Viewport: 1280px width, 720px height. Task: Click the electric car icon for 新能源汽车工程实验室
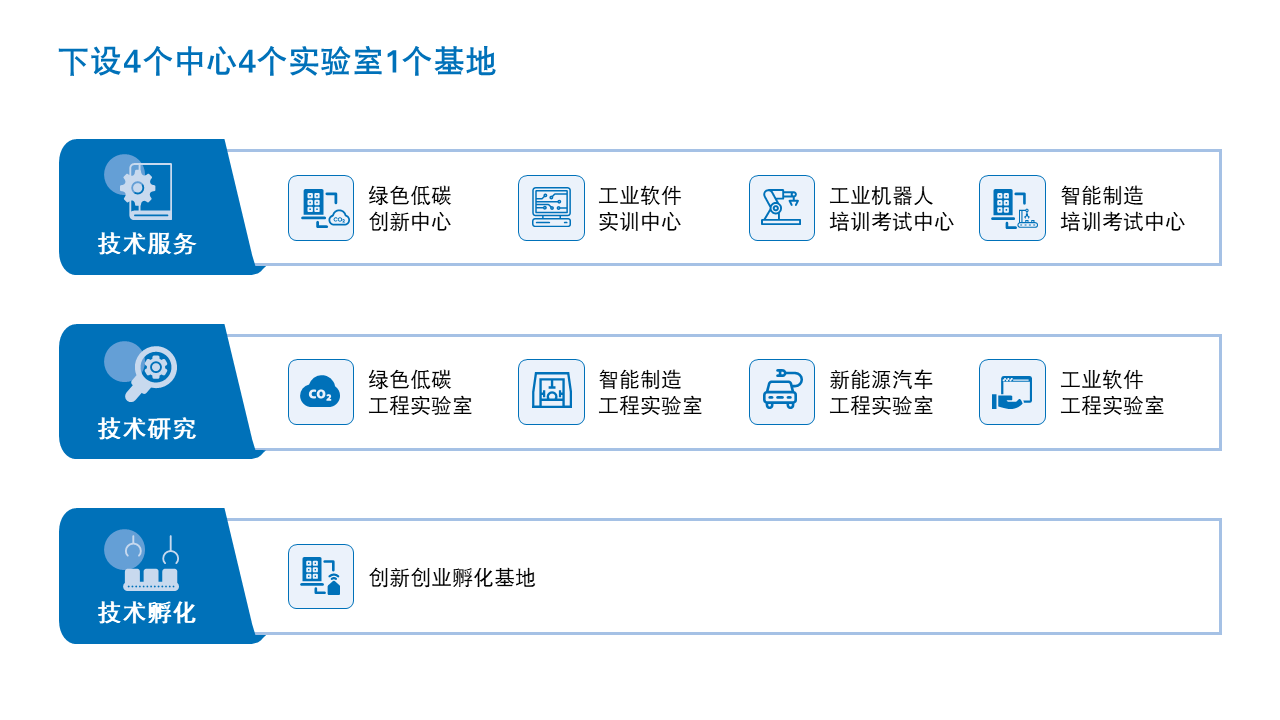(781, 392)
